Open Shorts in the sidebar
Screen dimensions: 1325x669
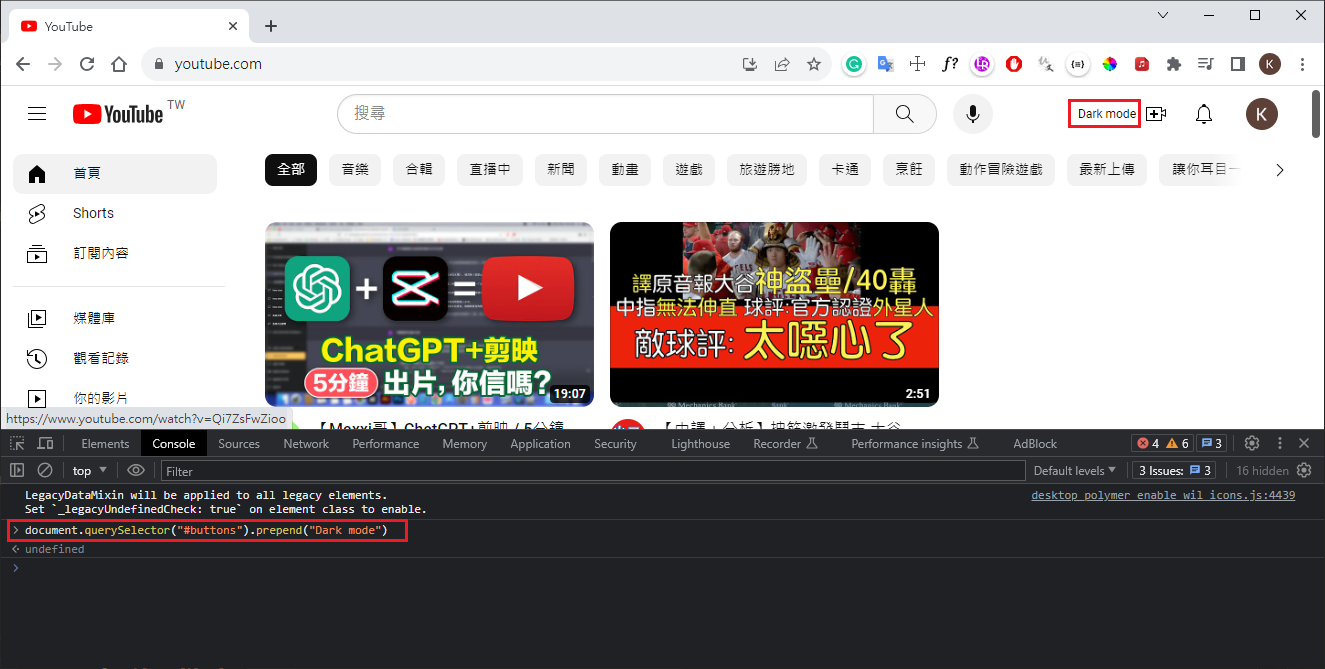point(93,213)
